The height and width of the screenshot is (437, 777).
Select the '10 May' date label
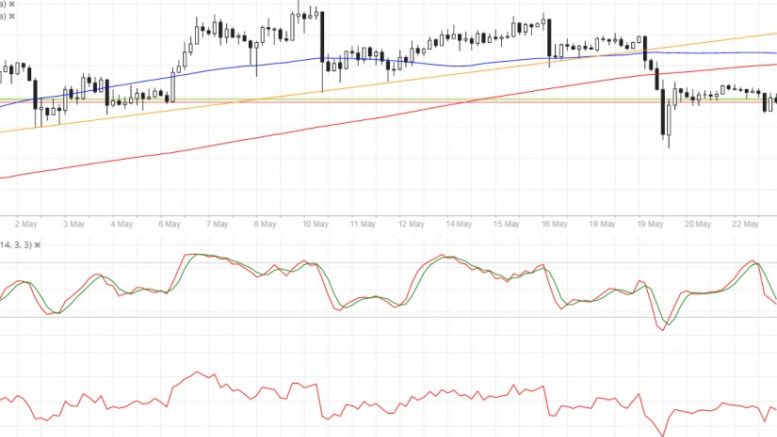click(x=315, y=224)
